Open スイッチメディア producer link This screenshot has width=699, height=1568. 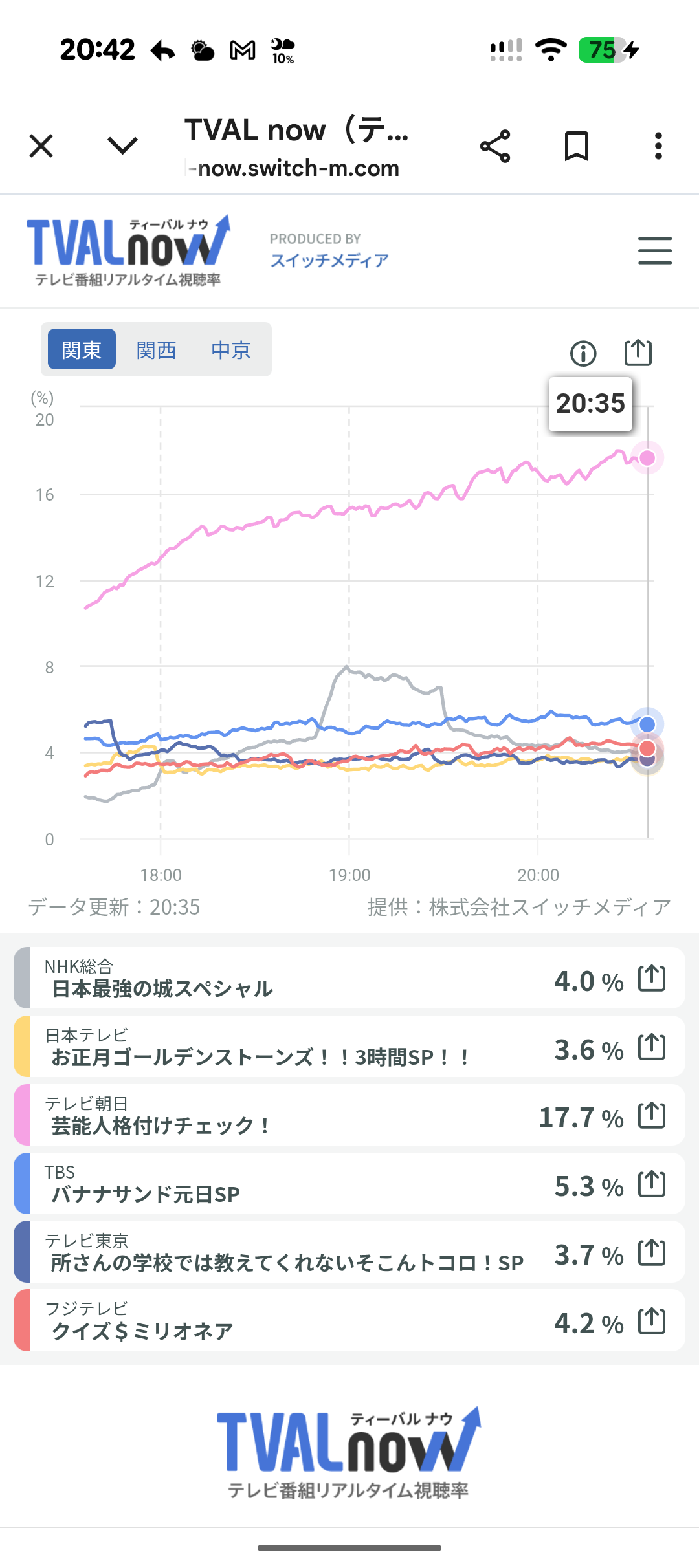click(x=329, y=260)
